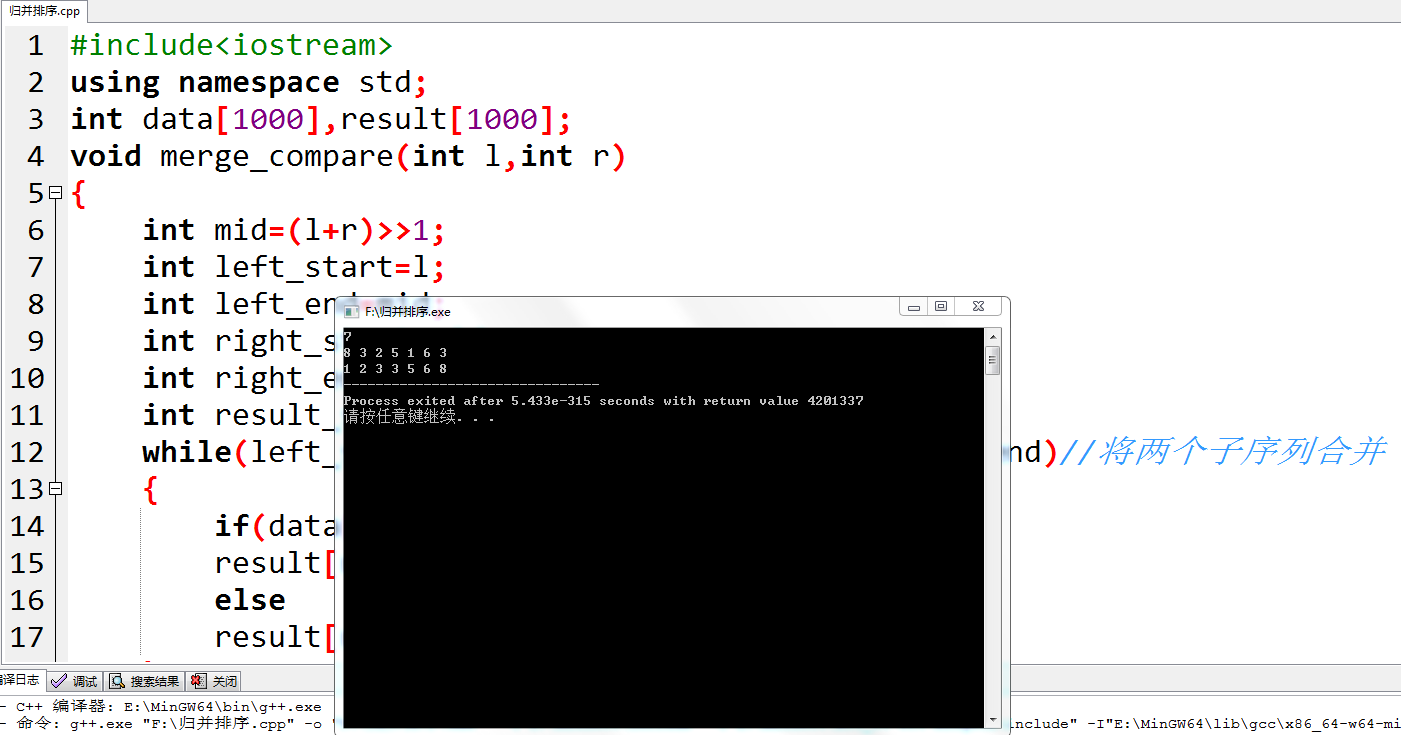Screen dimensions: 1401x735
Task: Click 'using namespace std;' code line
Action: tap(249, 82)
